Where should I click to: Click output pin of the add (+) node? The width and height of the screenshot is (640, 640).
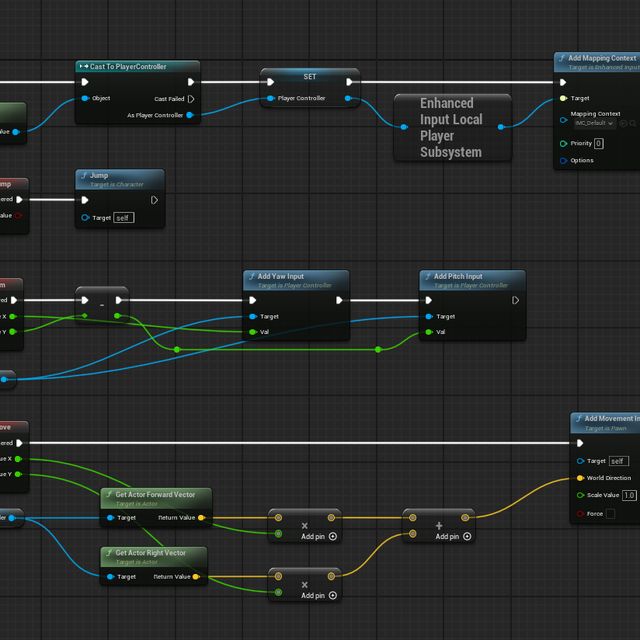tap(465, 518)
